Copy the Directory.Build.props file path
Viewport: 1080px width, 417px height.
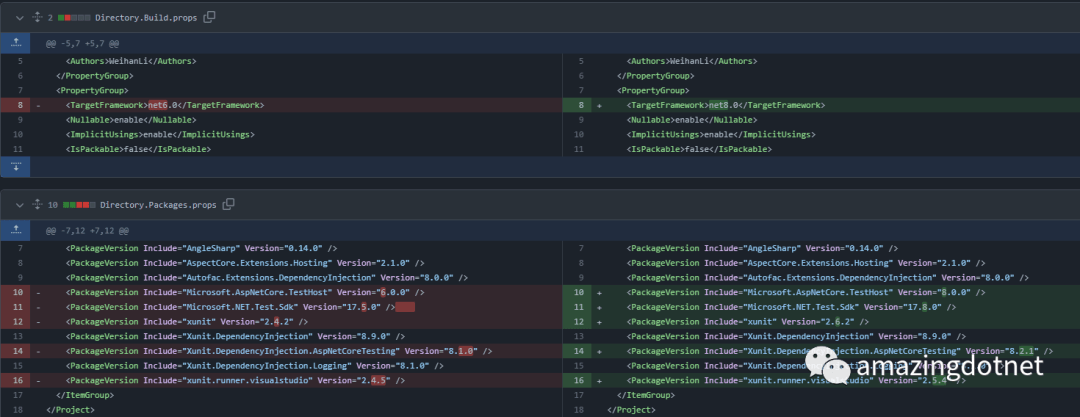pyautogui.click(x=209, y=17)
